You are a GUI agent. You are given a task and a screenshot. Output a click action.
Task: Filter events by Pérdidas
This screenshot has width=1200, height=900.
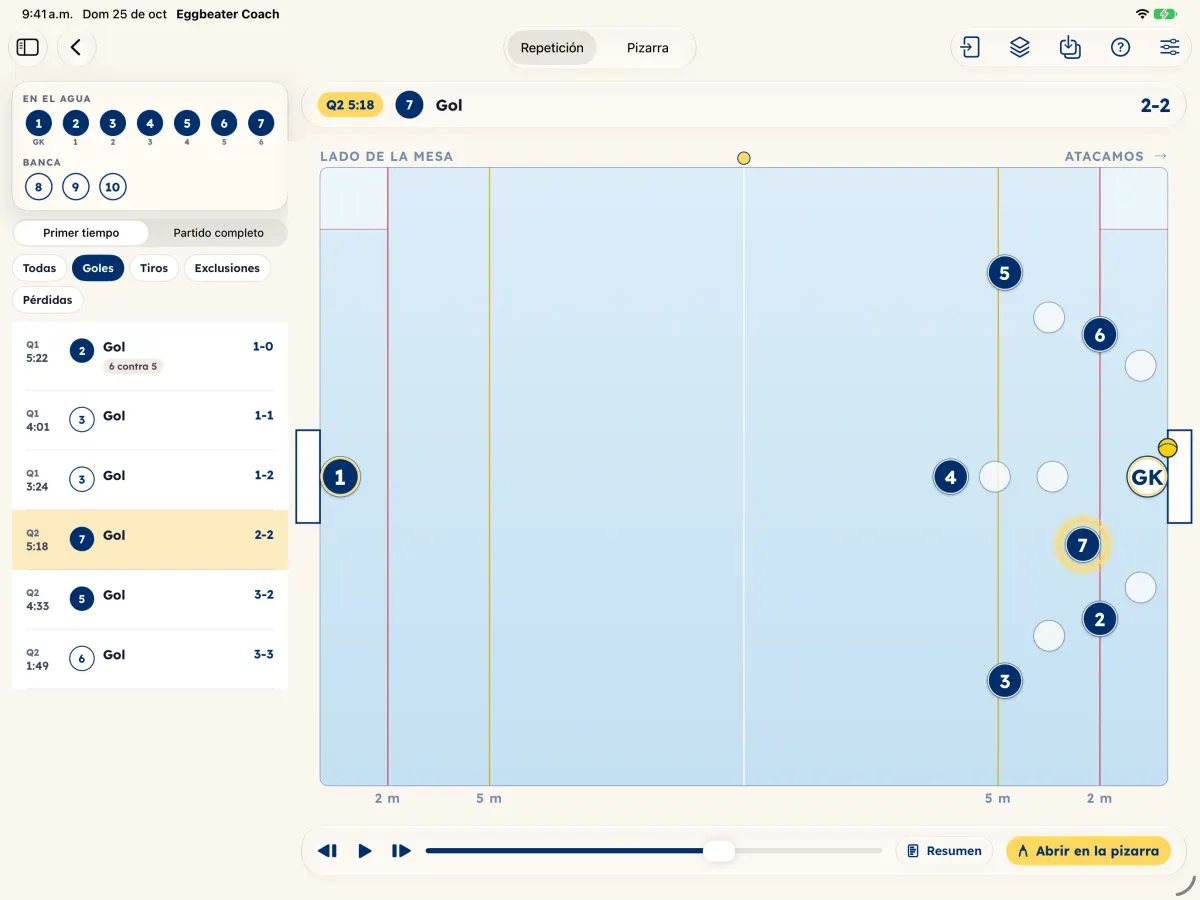(48, 300)
